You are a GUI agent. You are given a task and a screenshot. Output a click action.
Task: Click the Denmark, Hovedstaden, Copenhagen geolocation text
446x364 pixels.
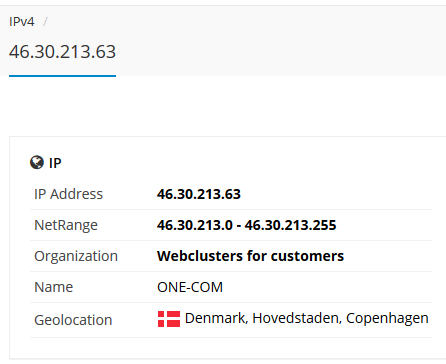(307, 318)
